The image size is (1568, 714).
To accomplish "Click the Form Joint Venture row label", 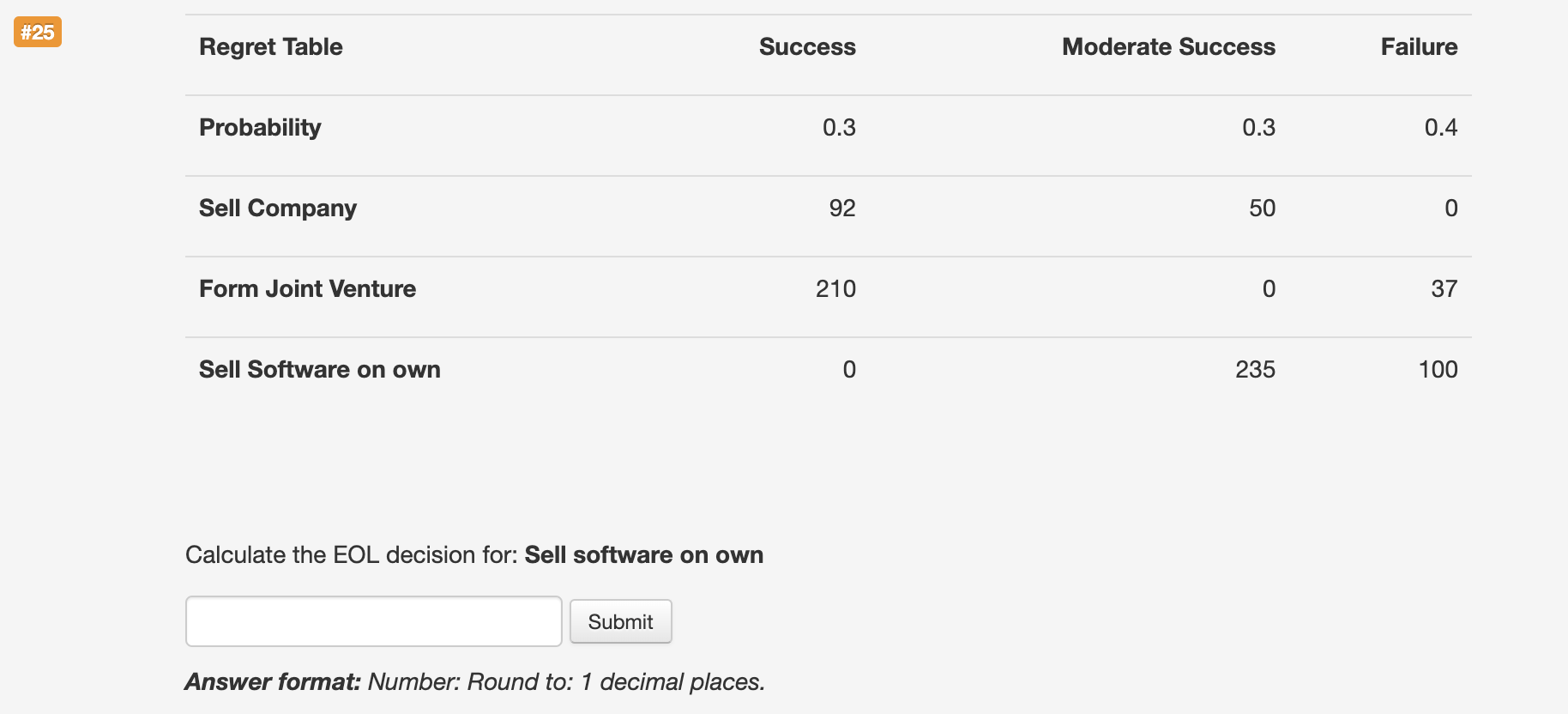I will coord(307,288).
